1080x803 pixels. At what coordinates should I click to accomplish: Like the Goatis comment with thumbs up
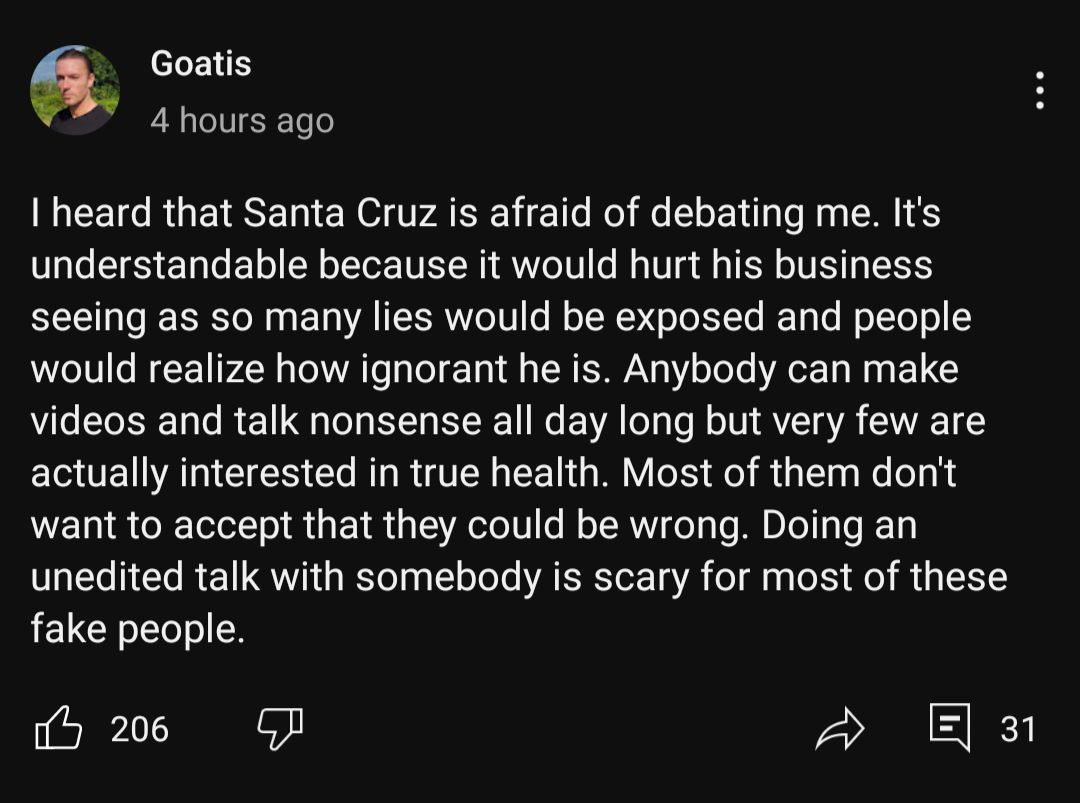[58, 727]
